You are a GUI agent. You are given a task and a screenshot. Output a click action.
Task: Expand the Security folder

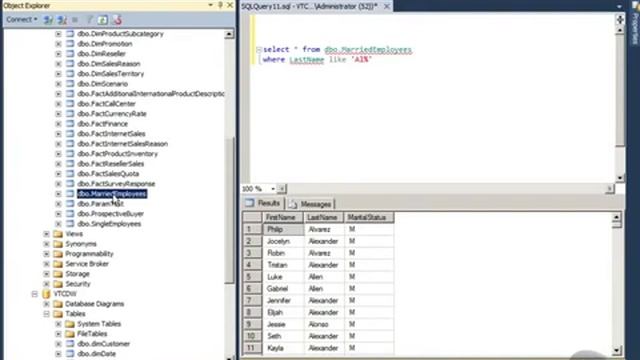[x=47, y=284]
